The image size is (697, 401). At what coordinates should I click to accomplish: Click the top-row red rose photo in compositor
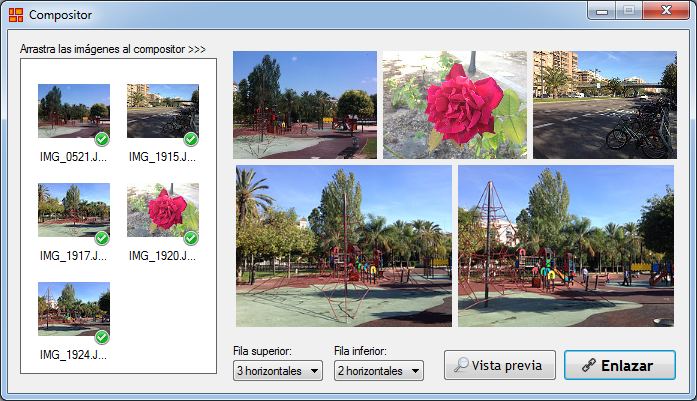tap(455, 105)
